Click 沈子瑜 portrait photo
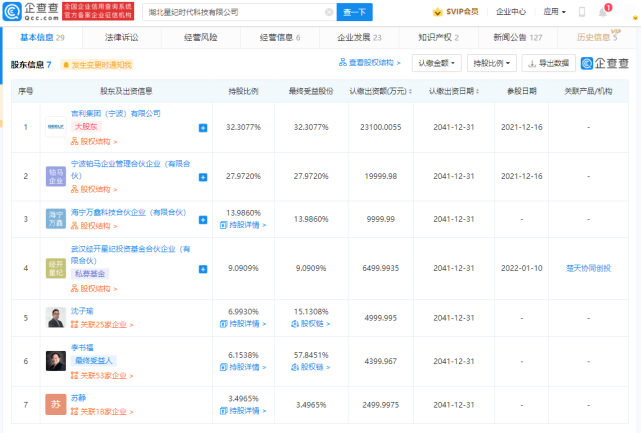641x433 pixels. (x=56, y=318)
